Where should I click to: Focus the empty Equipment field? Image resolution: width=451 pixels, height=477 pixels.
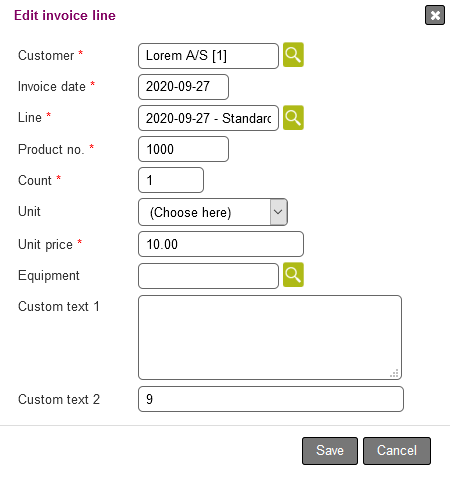208,276
